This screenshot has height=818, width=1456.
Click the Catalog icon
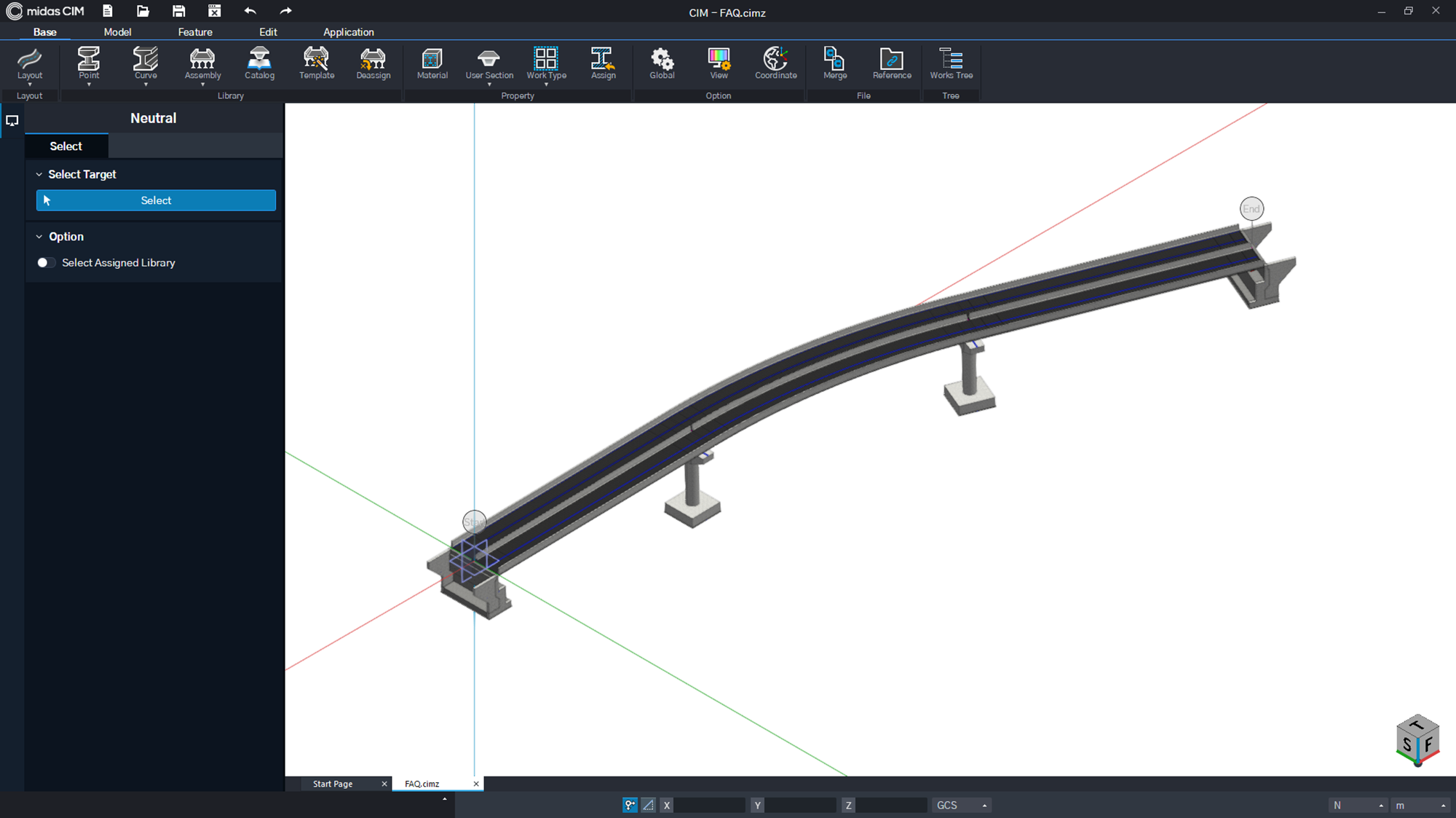point(259,64)
